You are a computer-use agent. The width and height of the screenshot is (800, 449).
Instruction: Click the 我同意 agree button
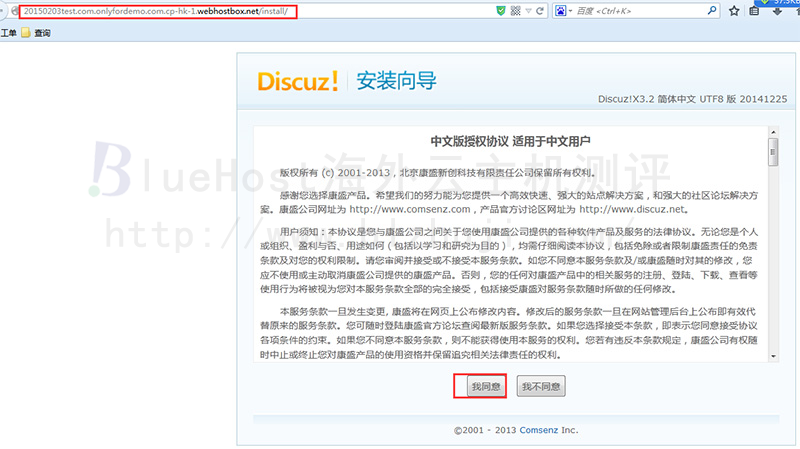point(486,386)
